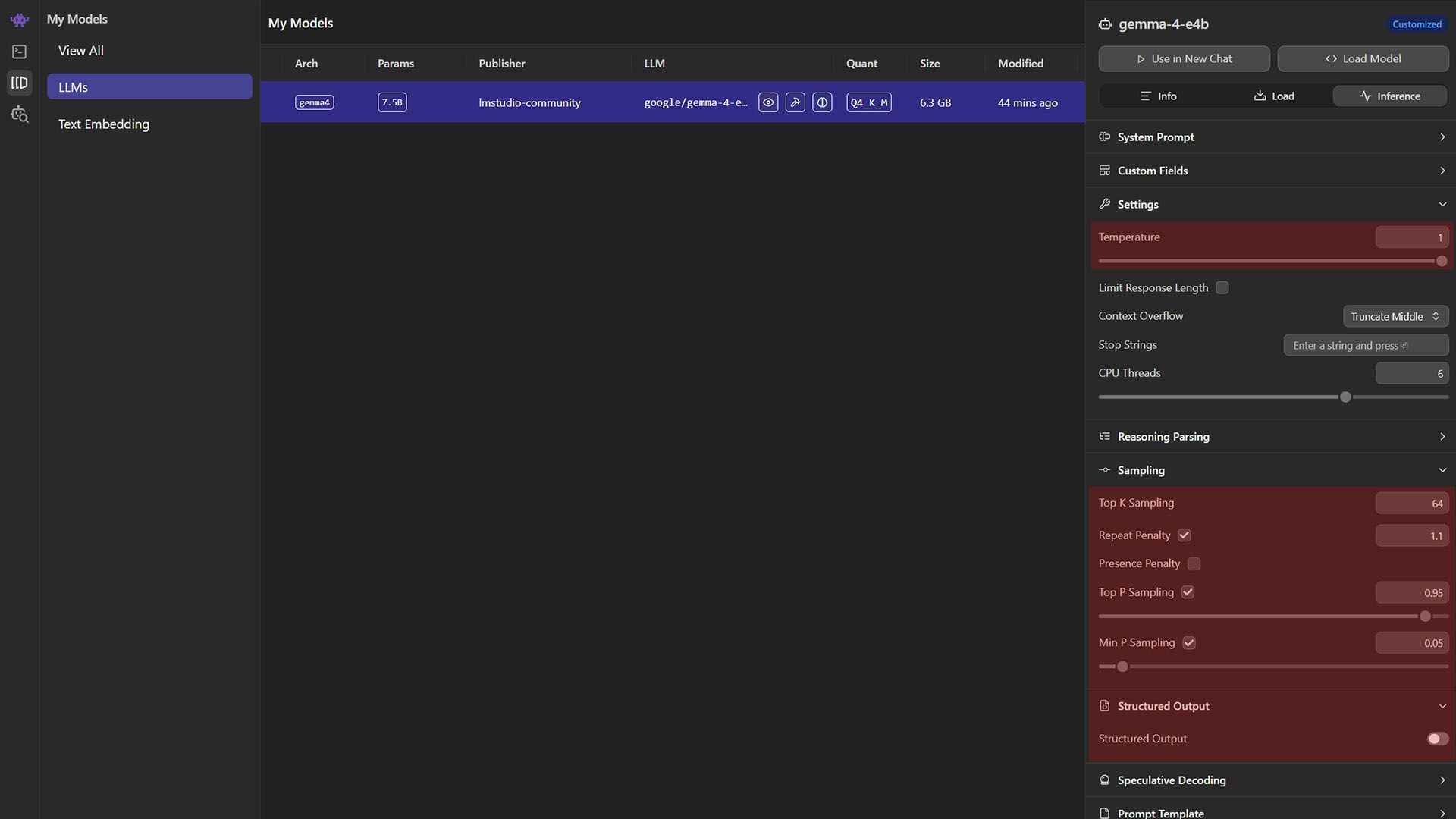Open the Context Overflow Truncate Middle dropdown

pos(1395,316)
